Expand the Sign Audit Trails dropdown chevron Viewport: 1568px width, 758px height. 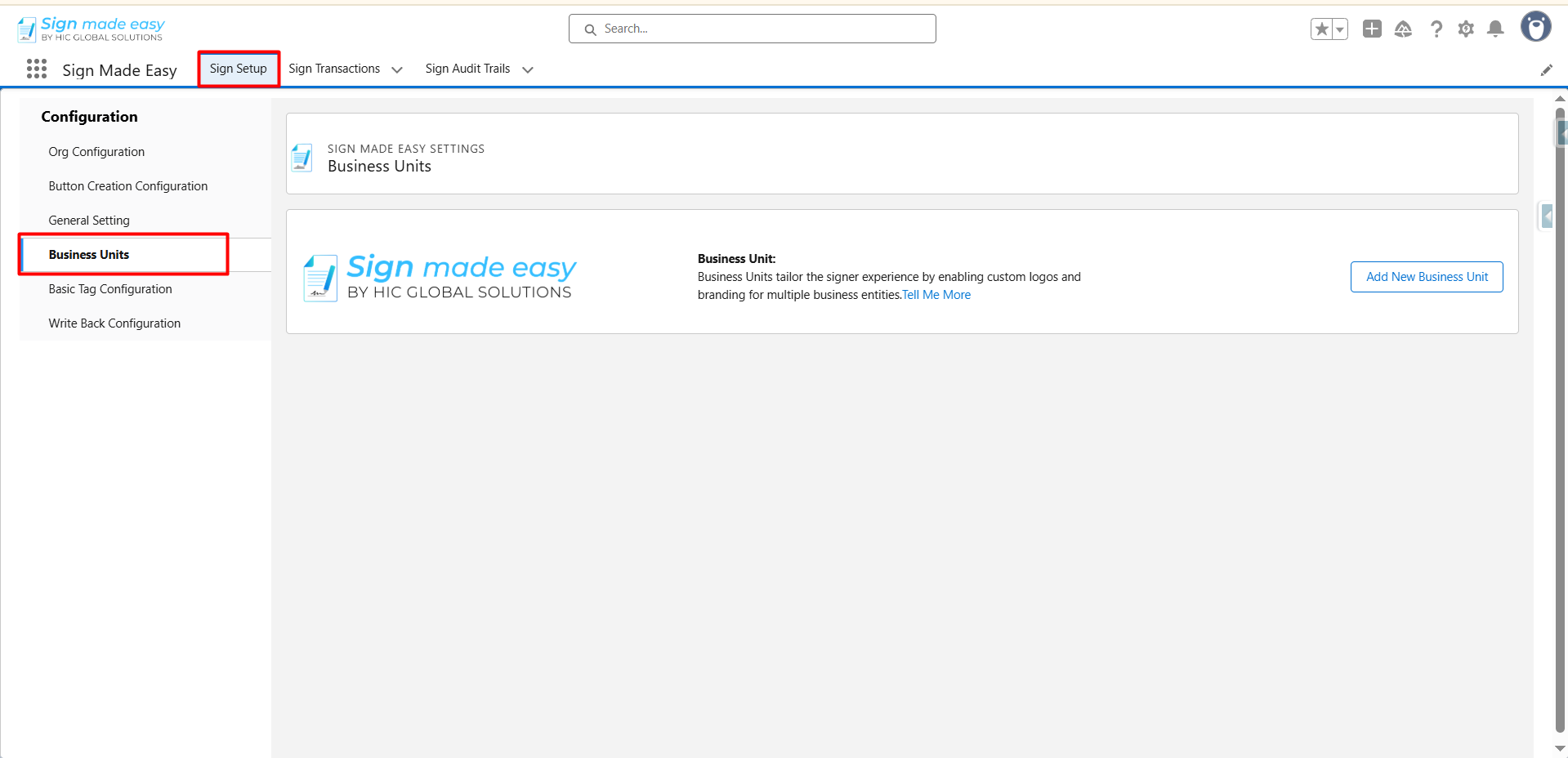click(x=528, y=69)
